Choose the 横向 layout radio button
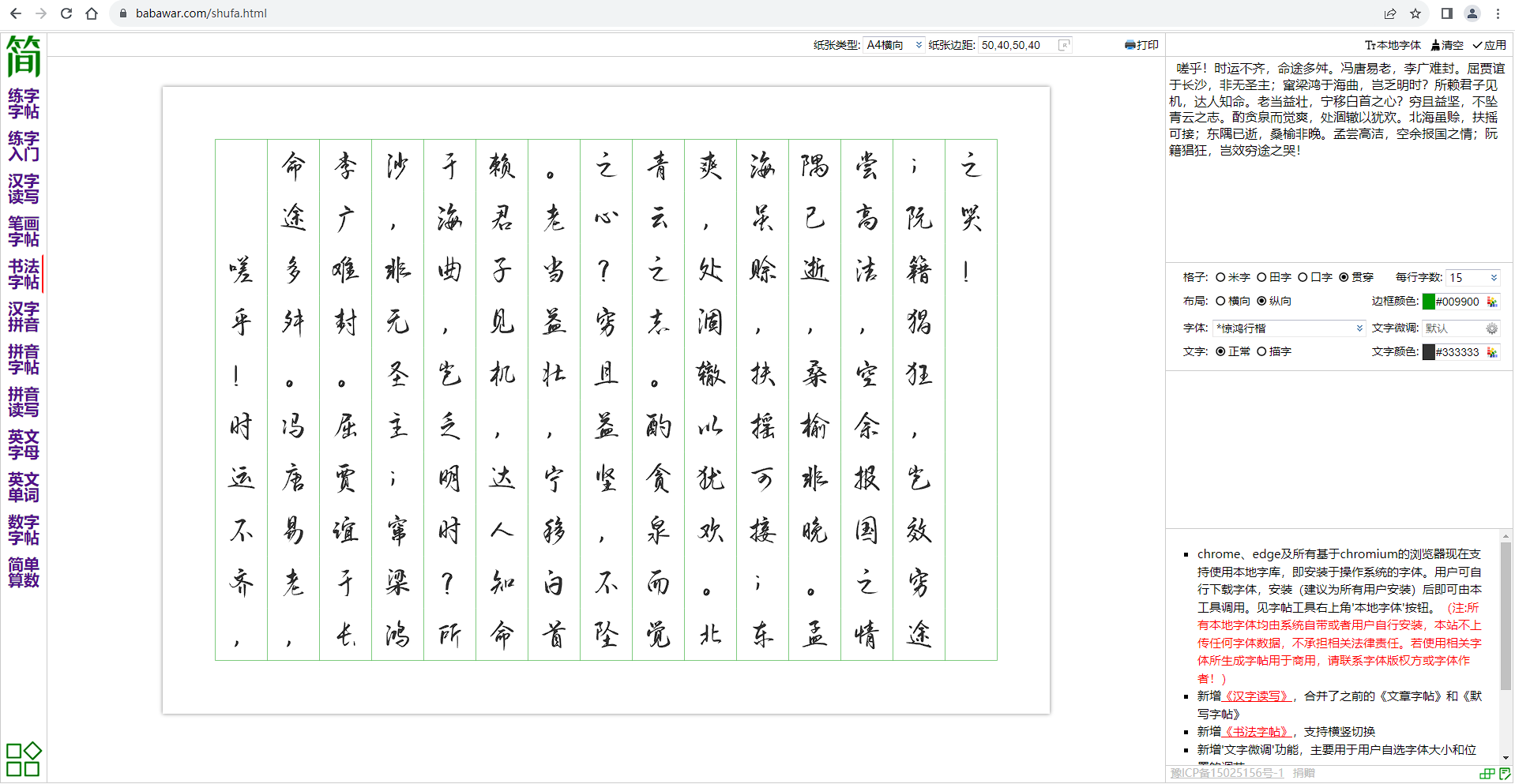1515x784 pixels. click(1220, 301)
